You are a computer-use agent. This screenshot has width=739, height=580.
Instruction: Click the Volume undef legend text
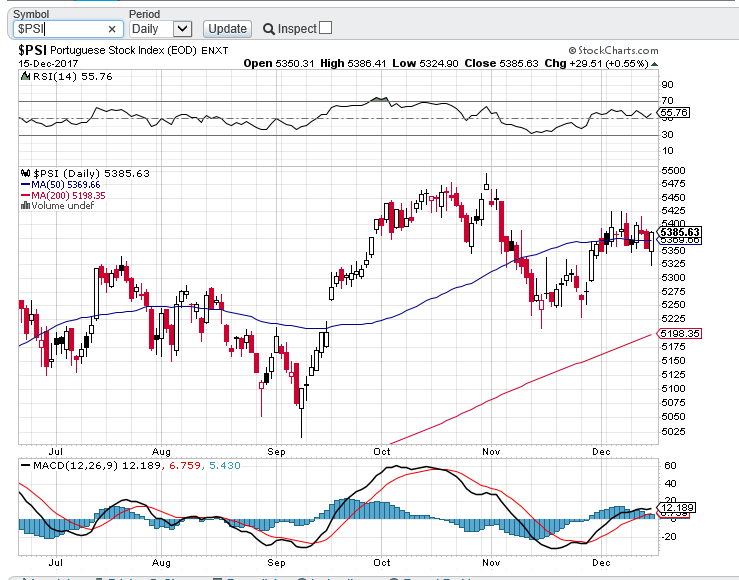click(x=63, y=205)
